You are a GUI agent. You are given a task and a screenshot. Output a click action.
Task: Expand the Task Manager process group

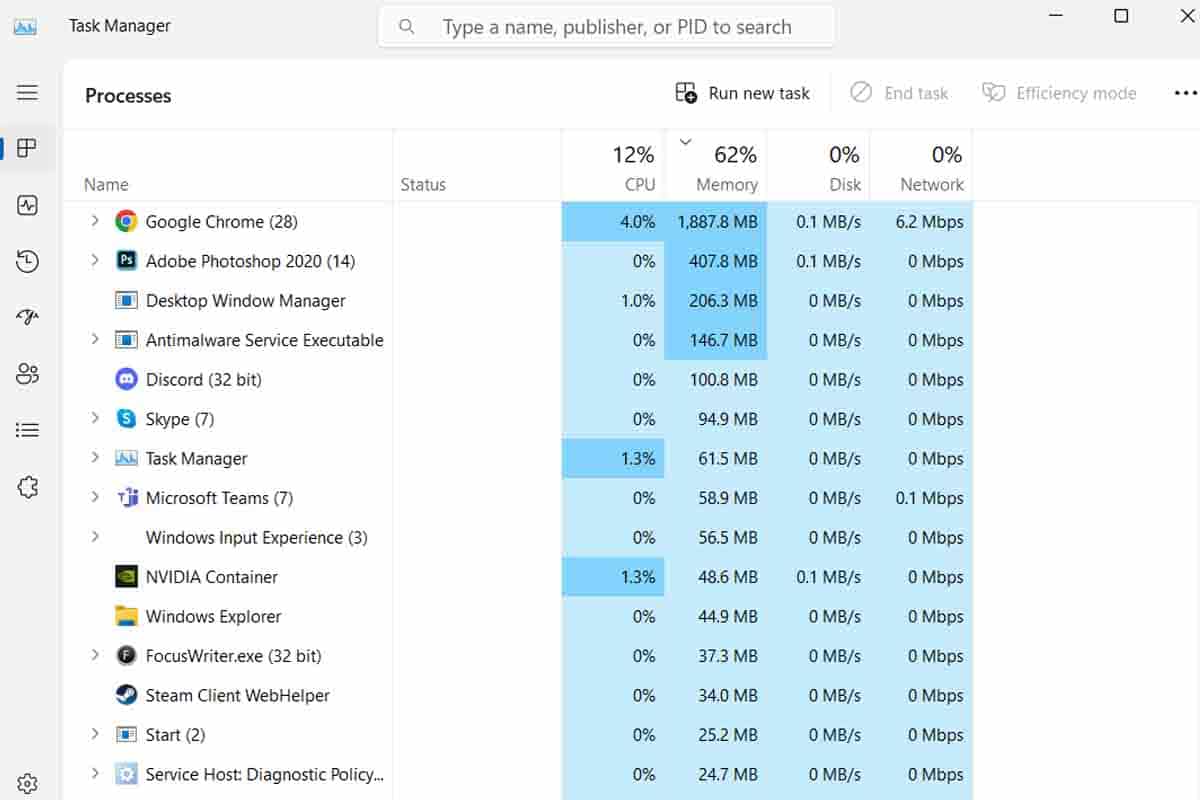click(x=95, y=457)
